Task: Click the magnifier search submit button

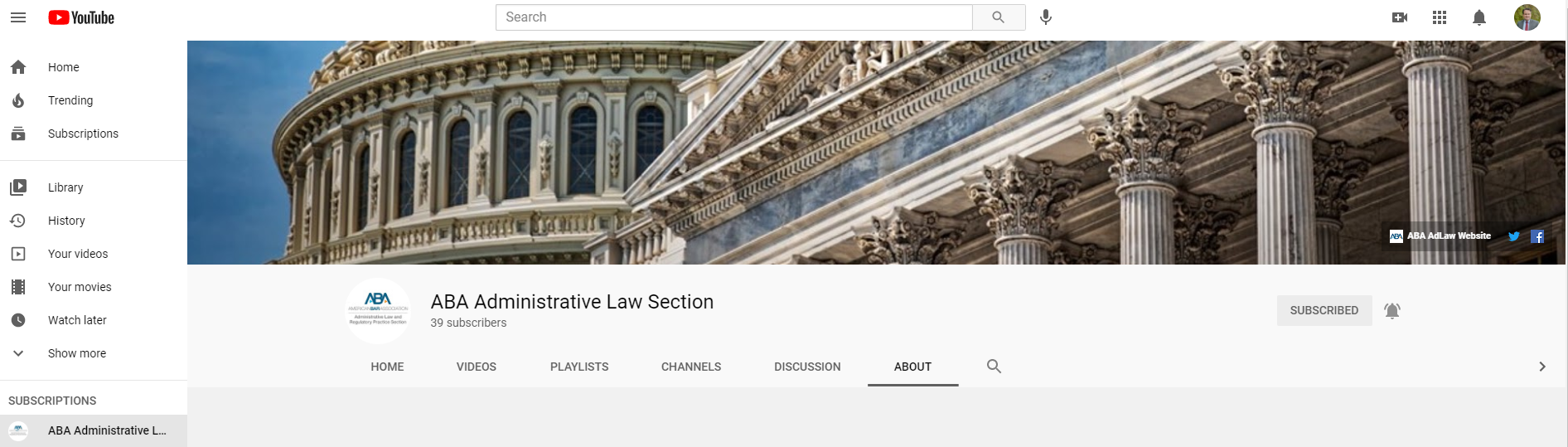Action: coord(999,17)
